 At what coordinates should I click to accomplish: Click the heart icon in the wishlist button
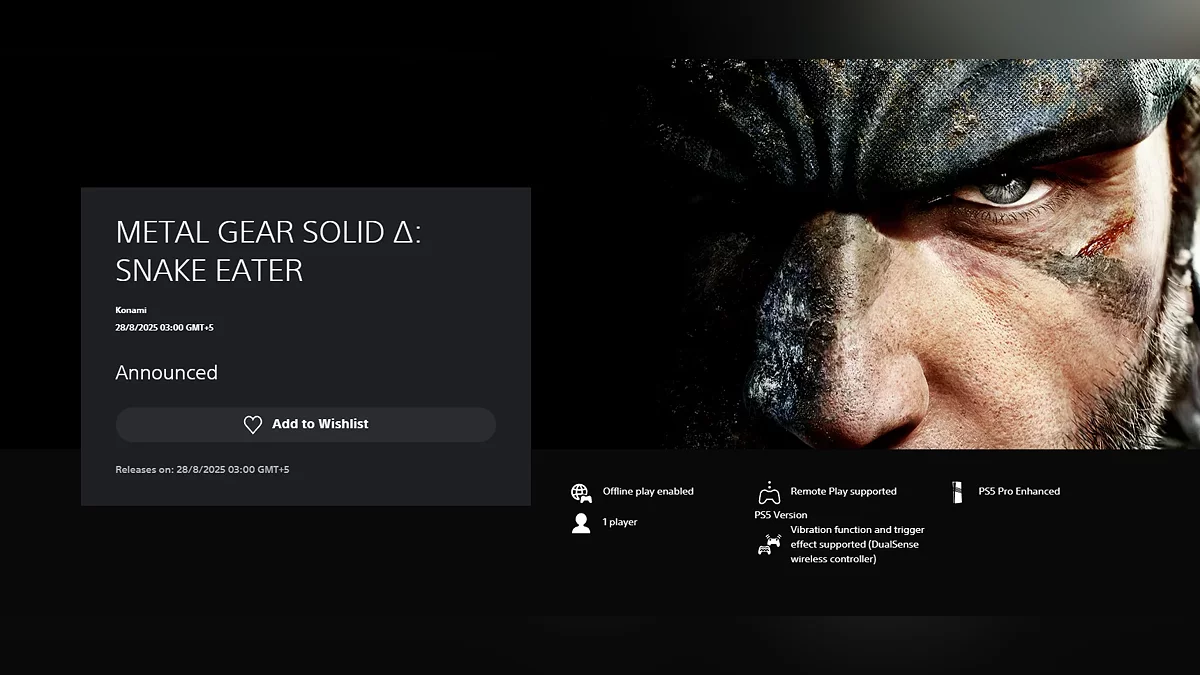pyautogui.click(x=253, y=425)
